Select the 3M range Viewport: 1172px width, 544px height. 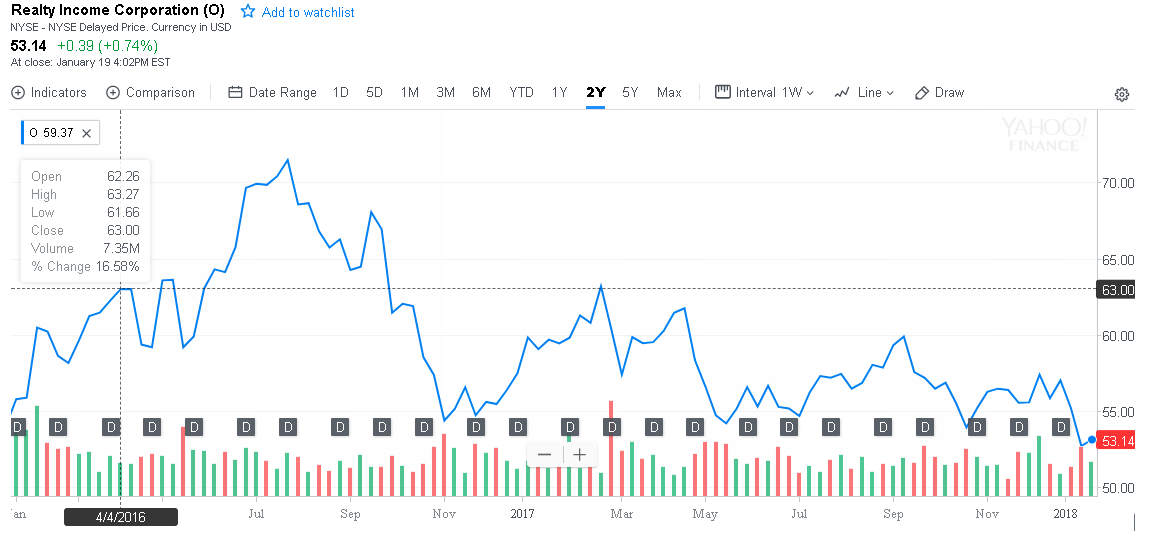[445, 93]
